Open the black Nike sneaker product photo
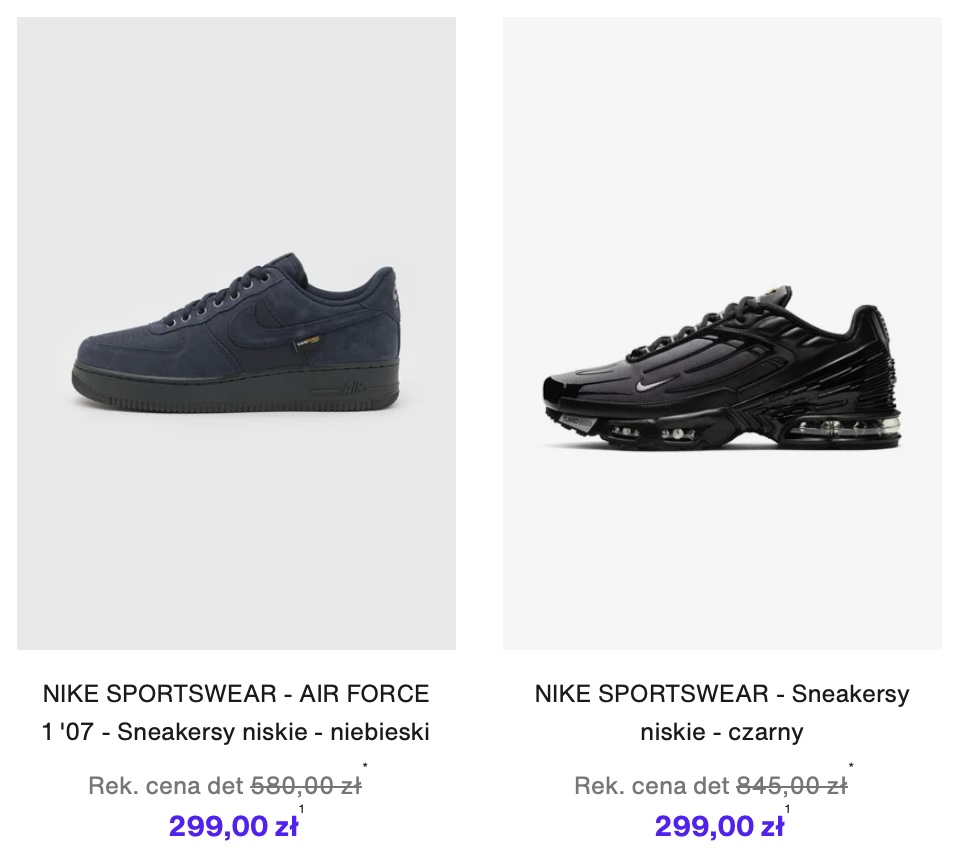Viewport: 960px width, 864px height. pos(722,333)
